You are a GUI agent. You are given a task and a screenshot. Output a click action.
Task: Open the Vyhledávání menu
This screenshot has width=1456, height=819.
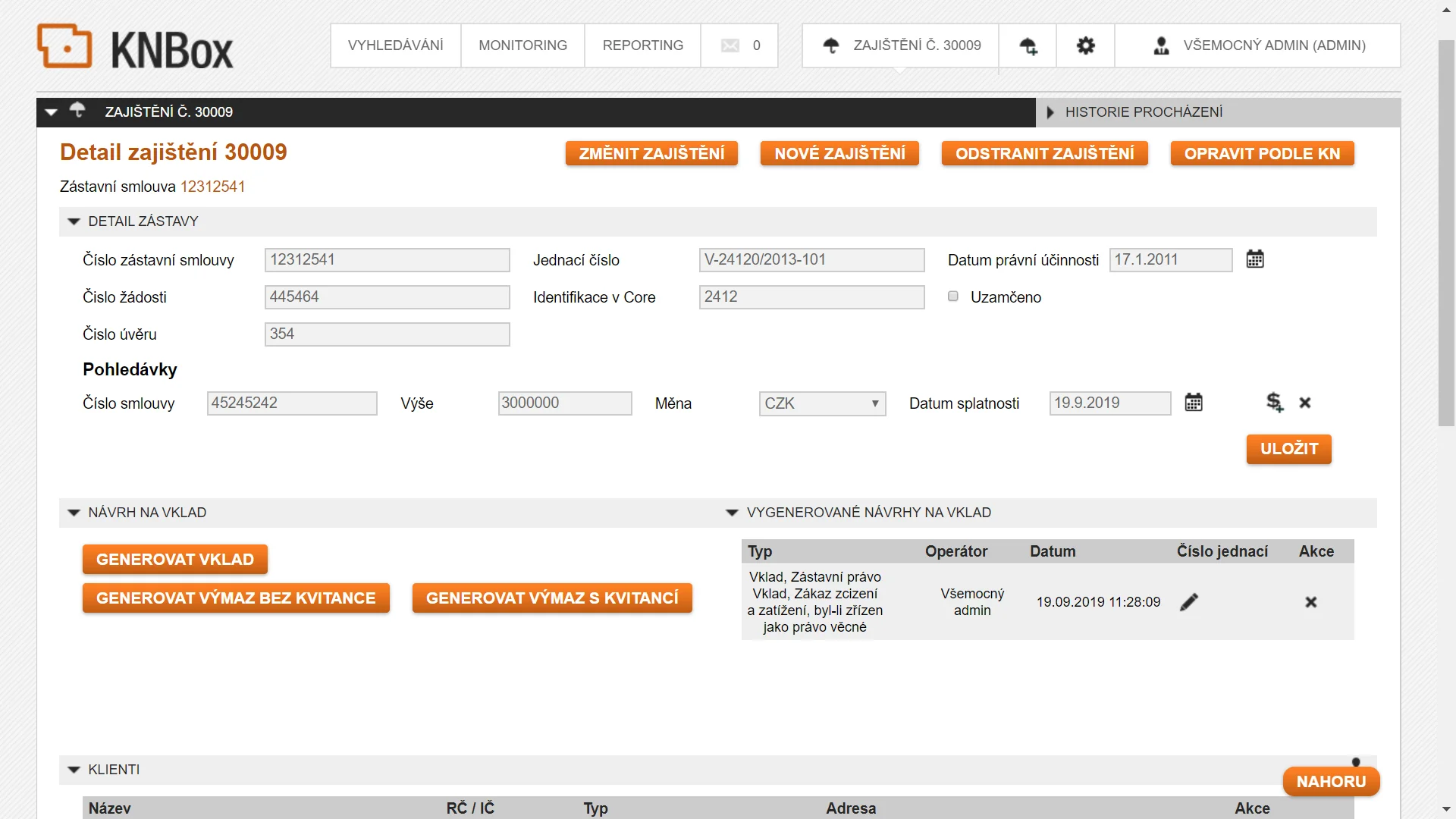click(396, 45)
